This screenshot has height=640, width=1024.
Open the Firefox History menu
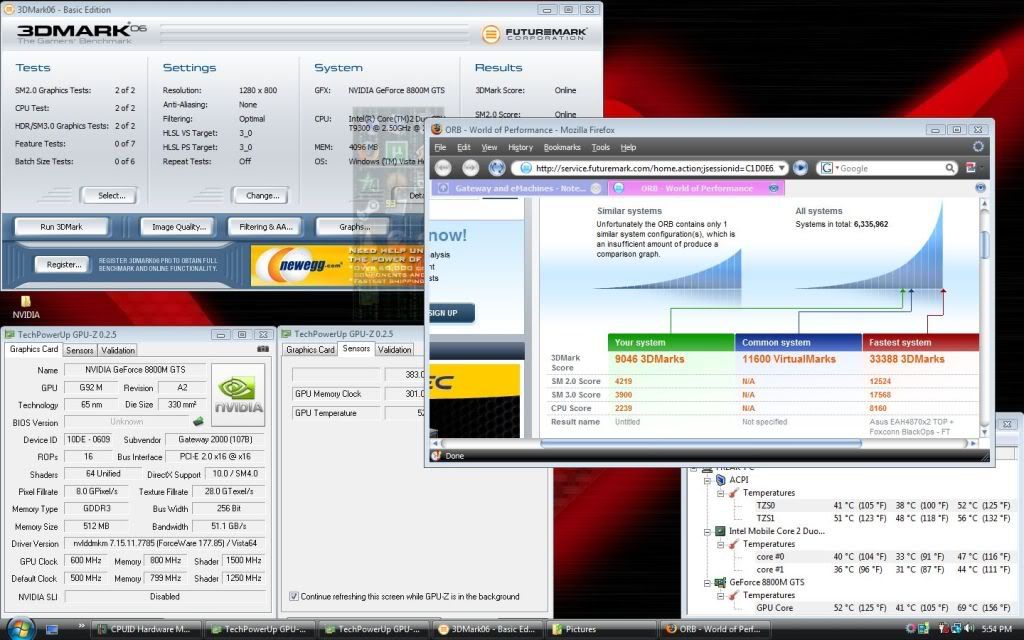tap(520, 148)
